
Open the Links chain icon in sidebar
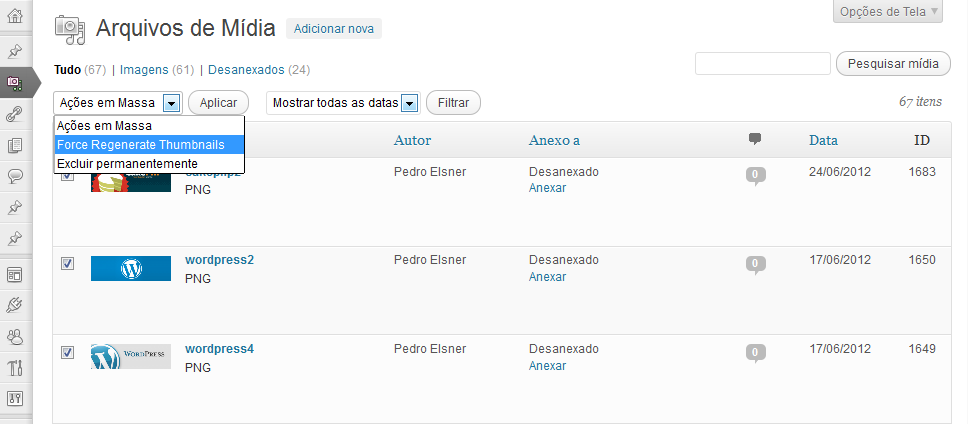point(15,114)
